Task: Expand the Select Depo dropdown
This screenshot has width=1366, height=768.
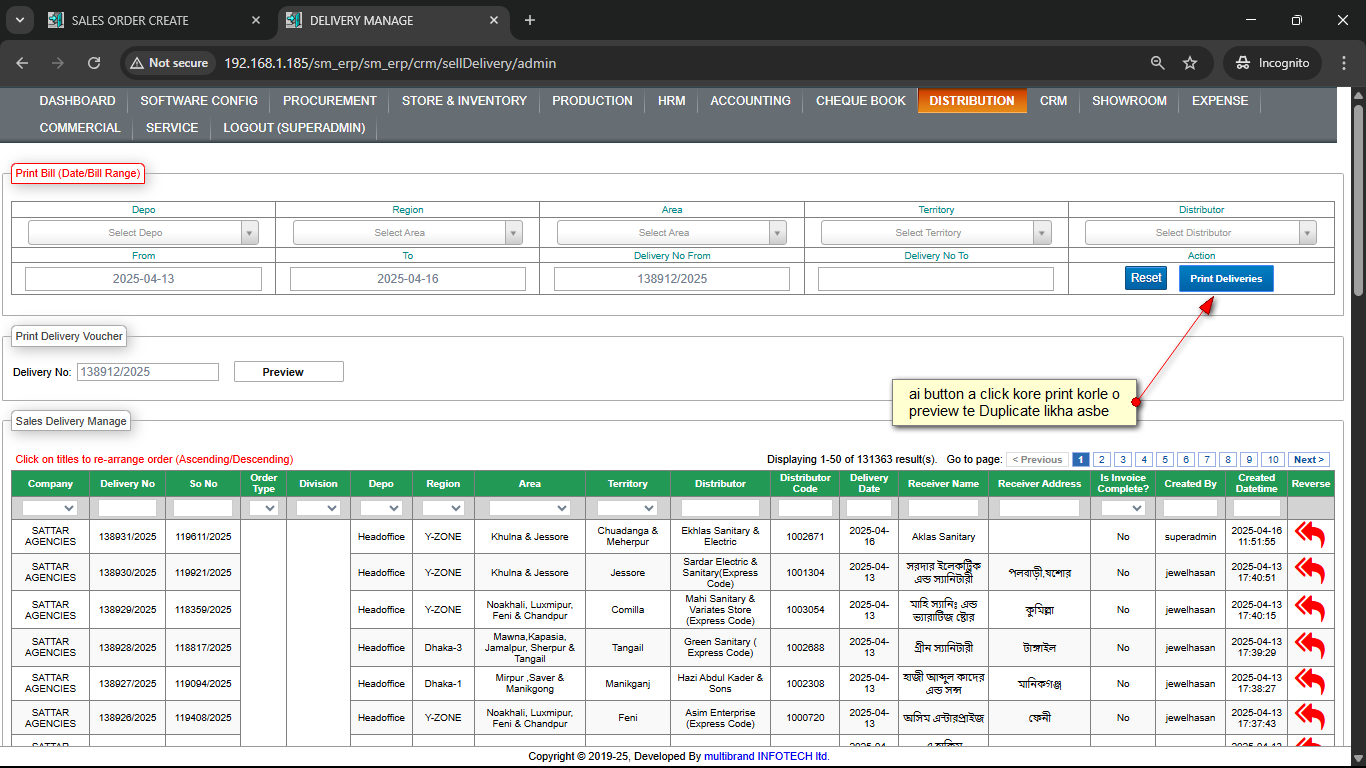Action: click(143, 233)
